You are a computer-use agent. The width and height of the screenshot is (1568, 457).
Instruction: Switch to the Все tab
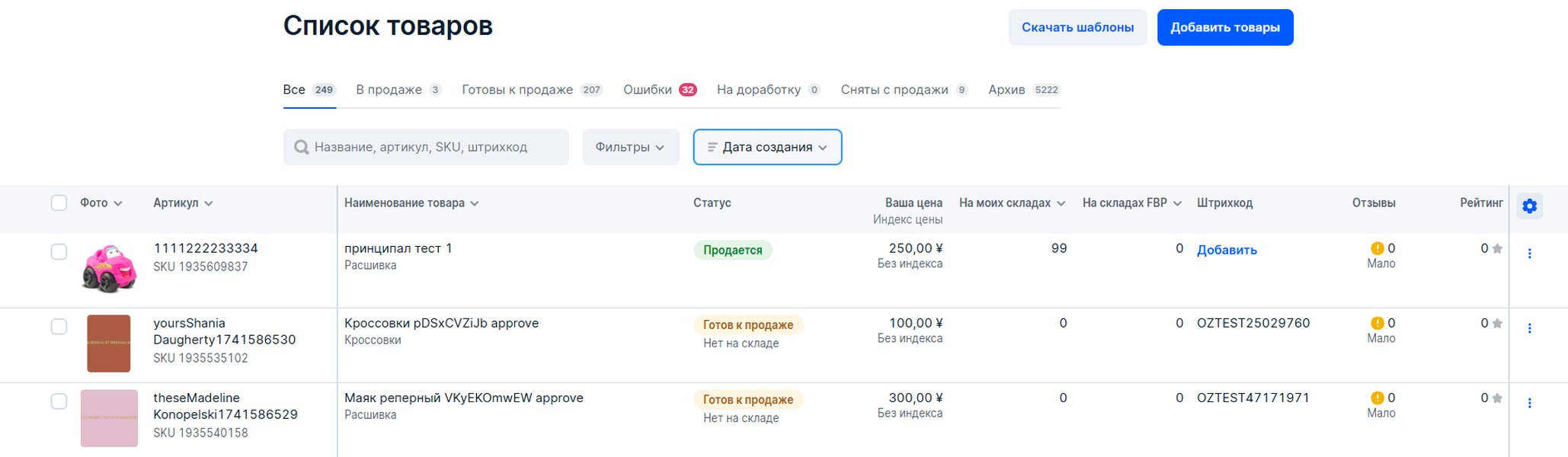click(309, 90)
